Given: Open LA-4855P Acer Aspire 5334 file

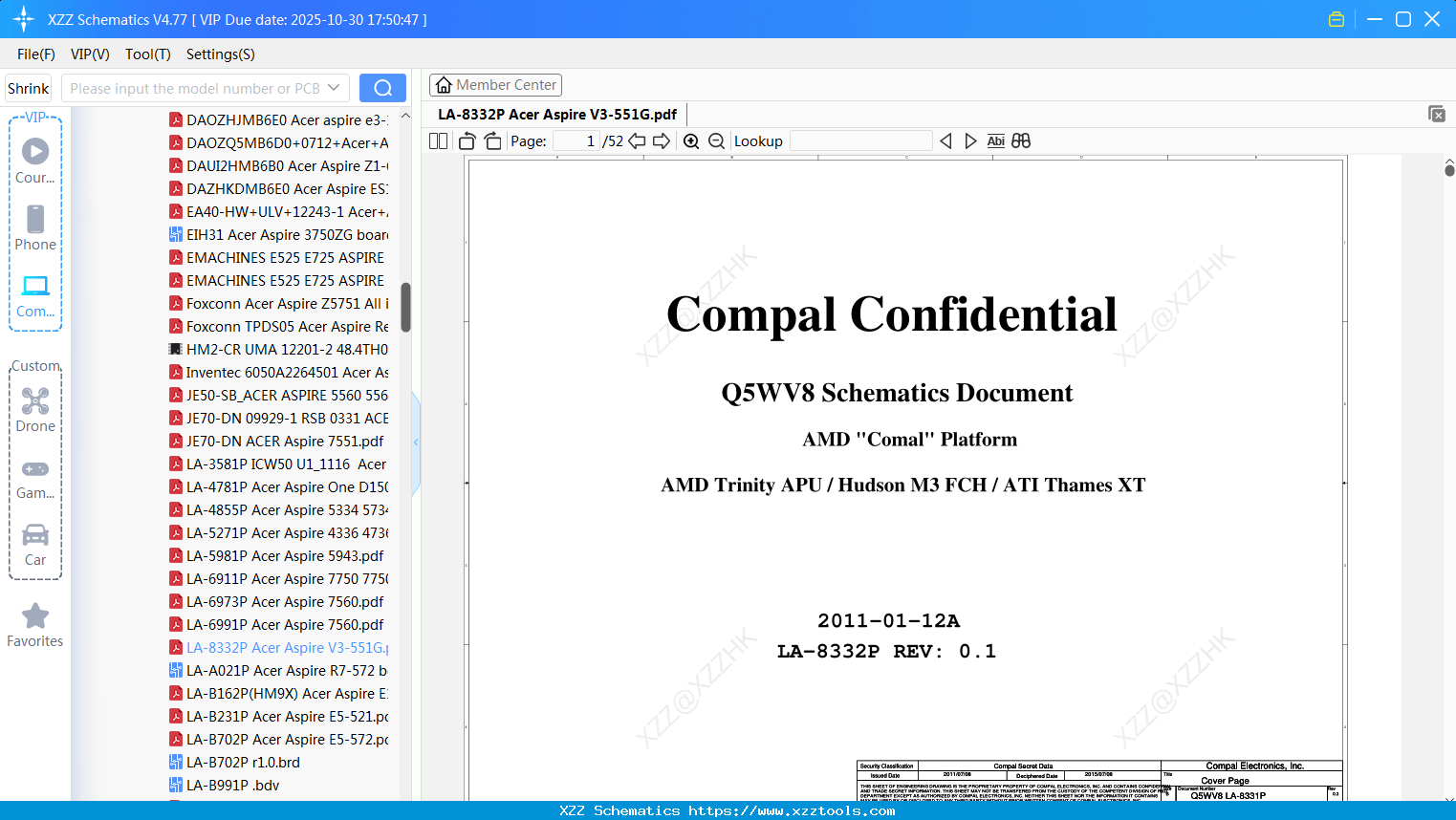Looking at the screenshot, I should (x=278, y=510).
